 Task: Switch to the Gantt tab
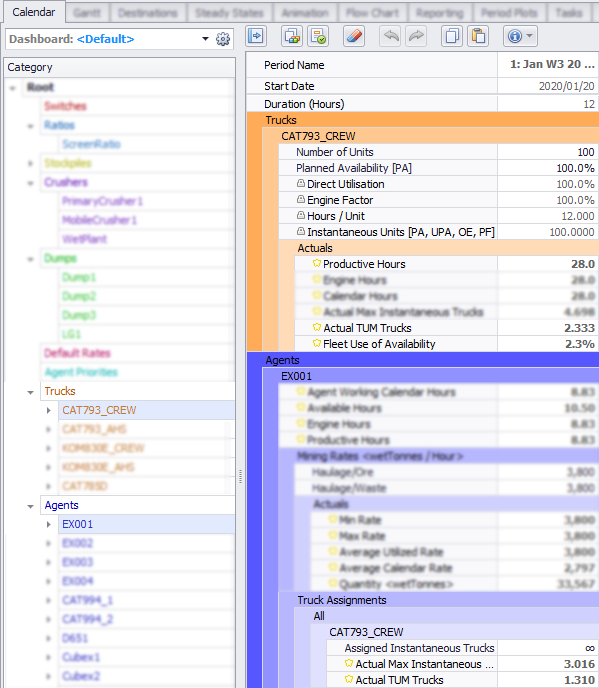87,13
